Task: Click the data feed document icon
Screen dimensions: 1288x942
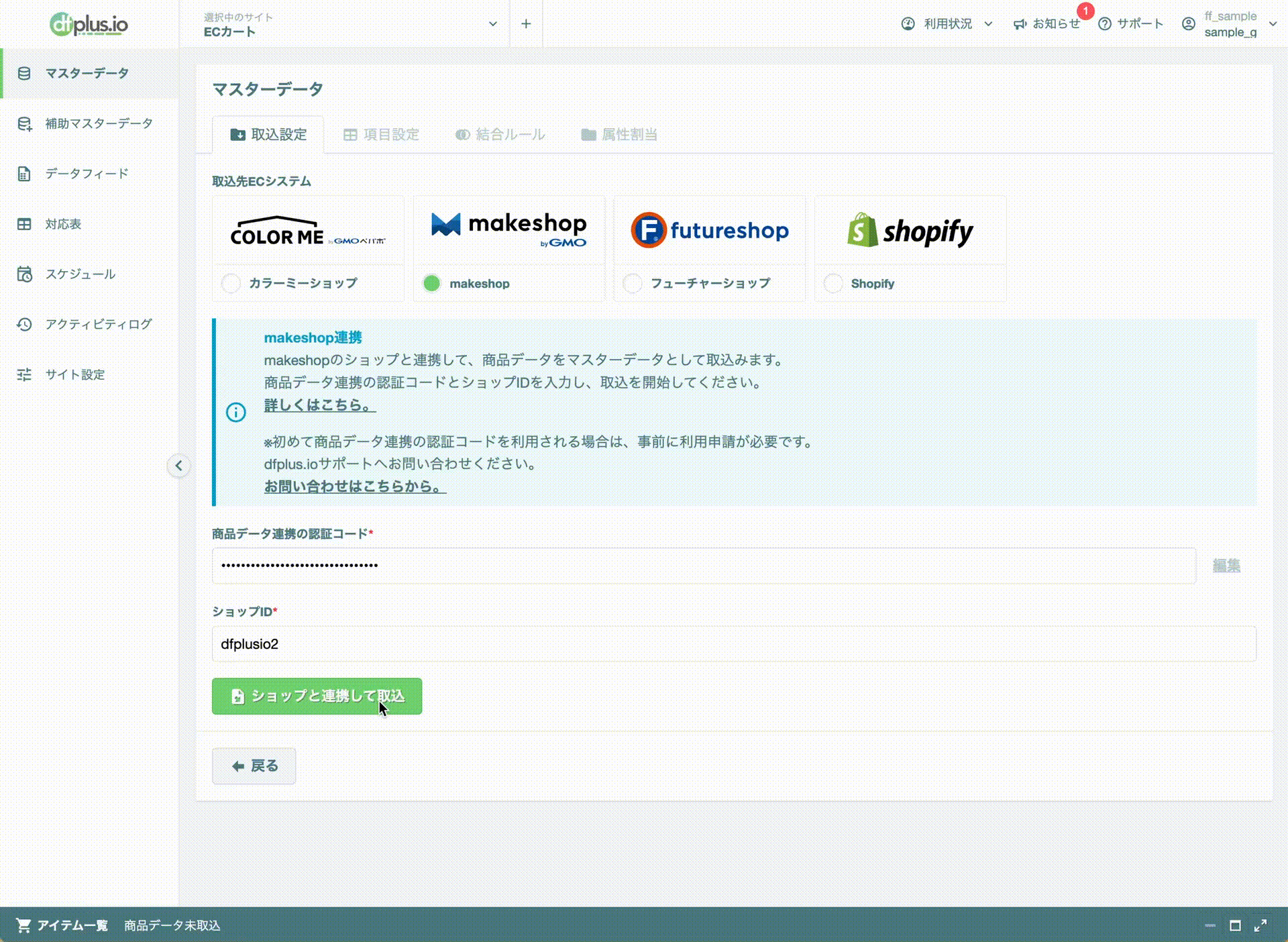Action: click(24, 174)
